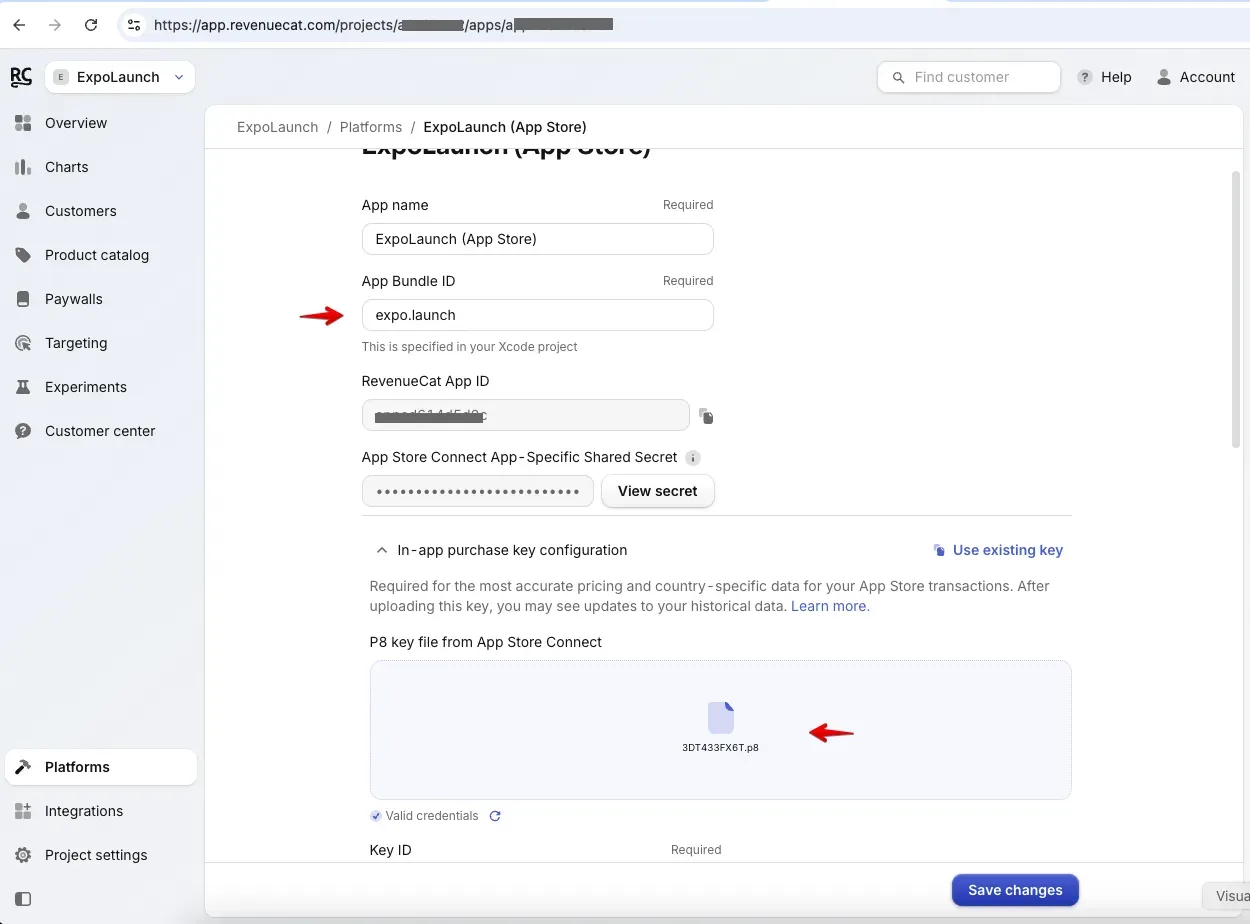Image resolution: width=1250 pixels, height=924 pixels.
Task: Click the Overview grid icon
Action: [23, 123]
